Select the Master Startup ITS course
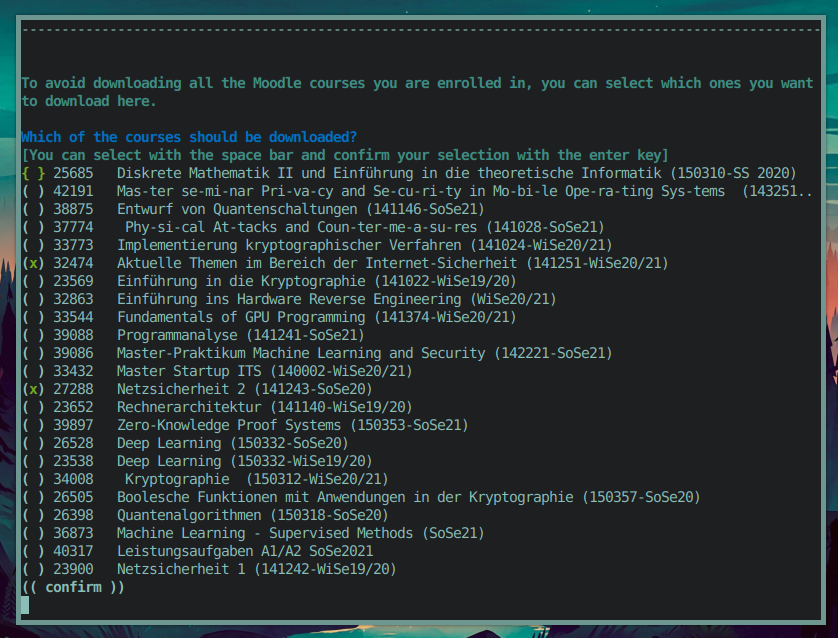Viewport: 838px width, 638px height. coord(29,371)
